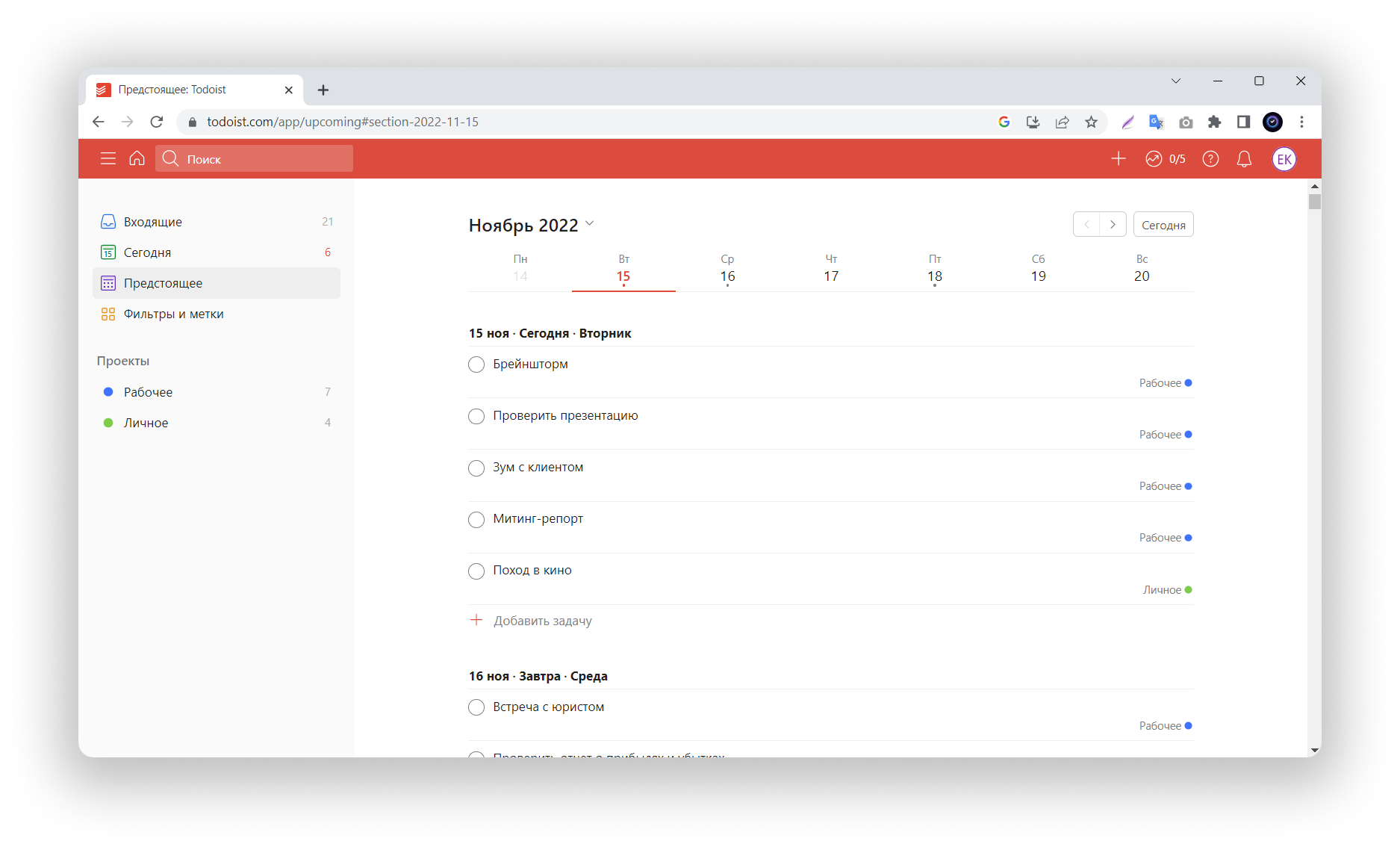Toggle browser side panel
Viewport: 1400px width, 847px height.
click(x=1243, y=122)
